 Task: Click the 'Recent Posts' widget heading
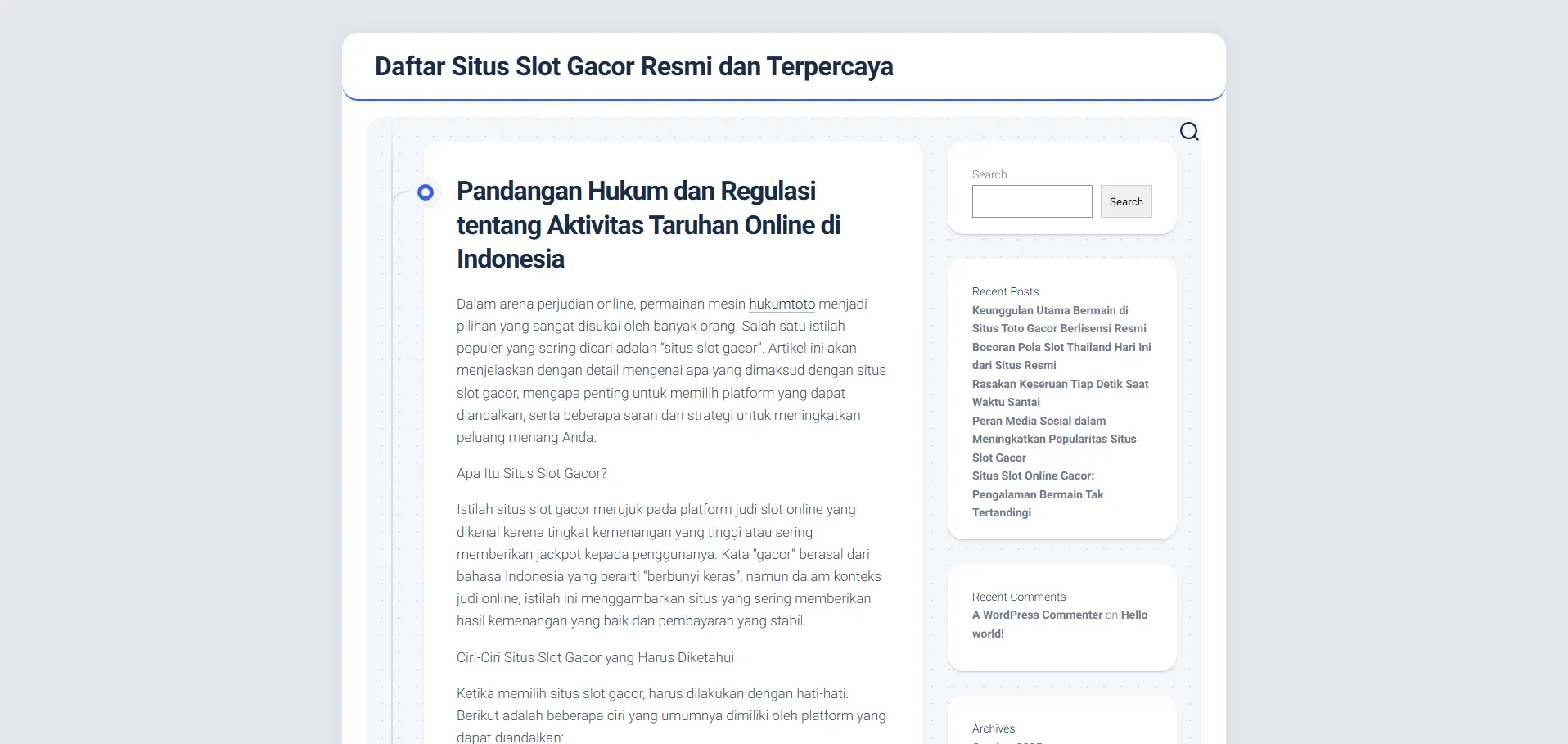coord(1005,291)
